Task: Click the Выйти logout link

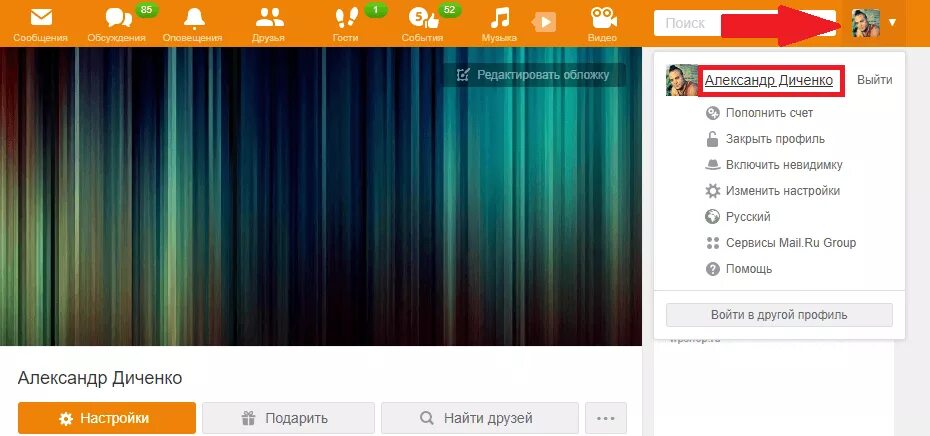Action: coord(875,80)
